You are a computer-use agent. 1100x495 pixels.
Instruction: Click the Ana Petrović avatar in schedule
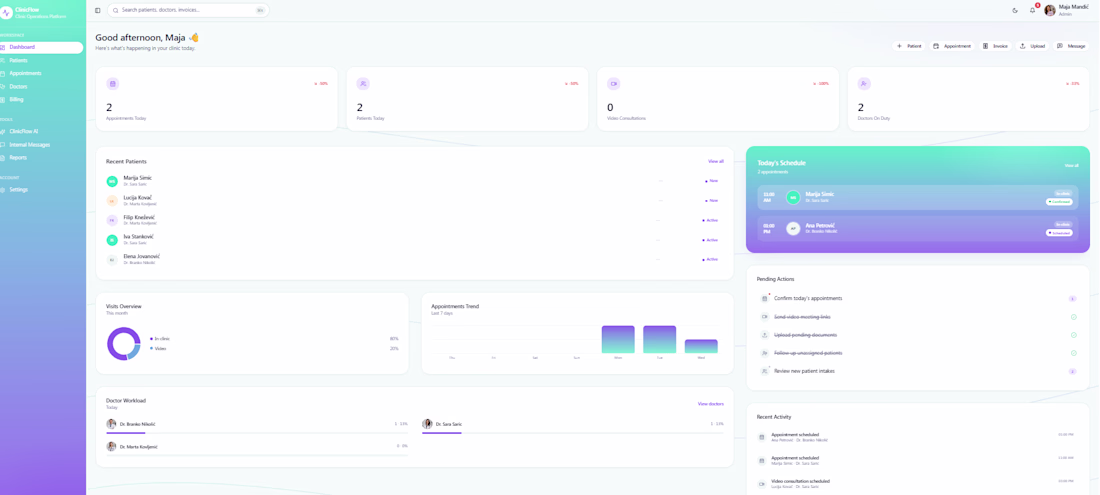pyautogui.click(x=793, y=229)
